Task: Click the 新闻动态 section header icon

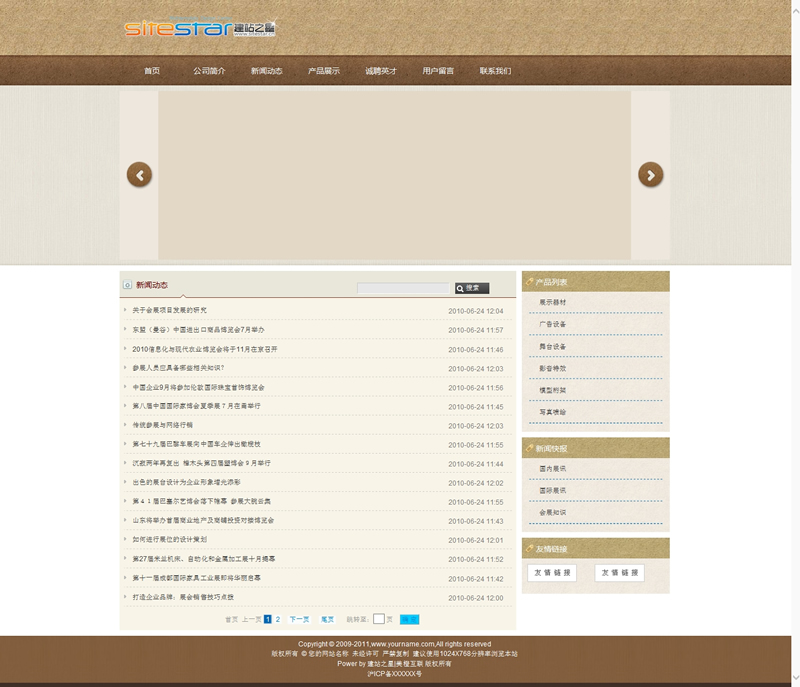Action: (127, 285)
